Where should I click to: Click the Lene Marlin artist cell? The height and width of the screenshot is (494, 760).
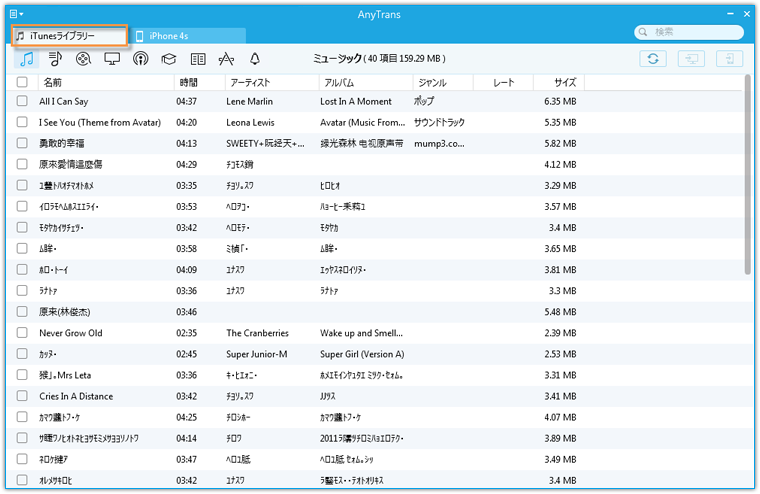[249, 101]
